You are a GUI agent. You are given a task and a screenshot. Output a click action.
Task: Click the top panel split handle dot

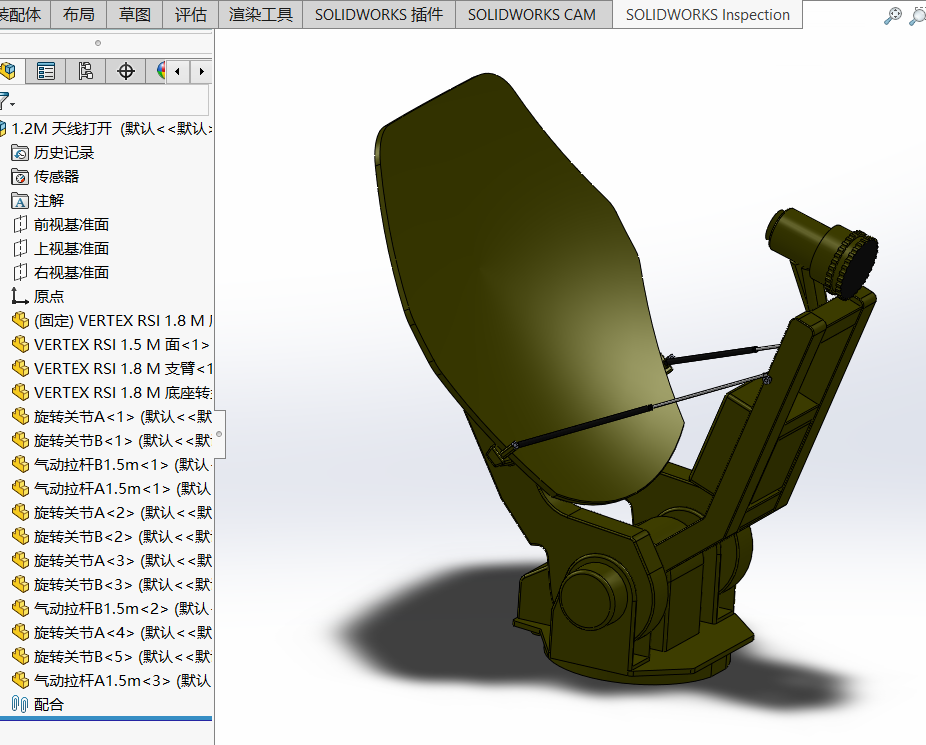coord(98,43)
